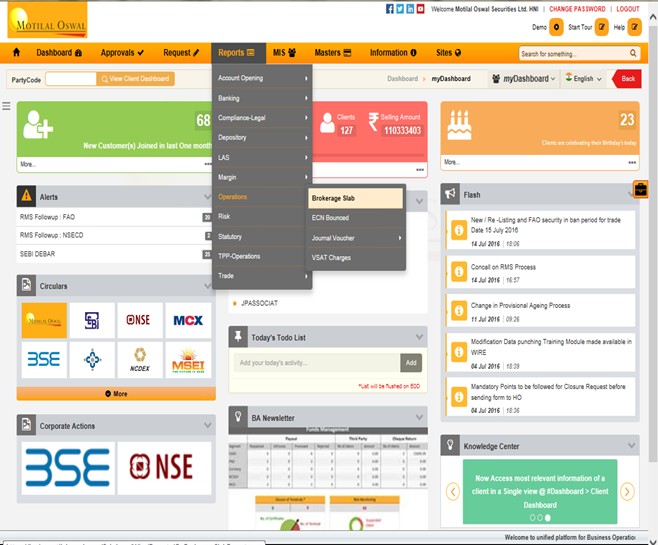This screenshot has height=545, width=658.
Task: Open BSE corporate actions logo
Action: pos(68,468)
